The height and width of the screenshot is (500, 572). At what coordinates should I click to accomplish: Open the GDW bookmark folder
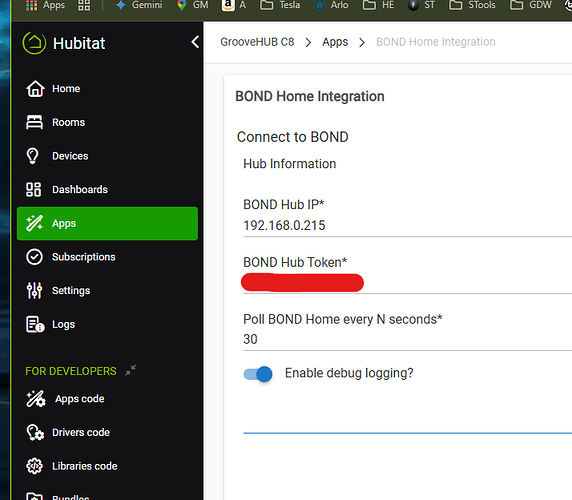531,5
